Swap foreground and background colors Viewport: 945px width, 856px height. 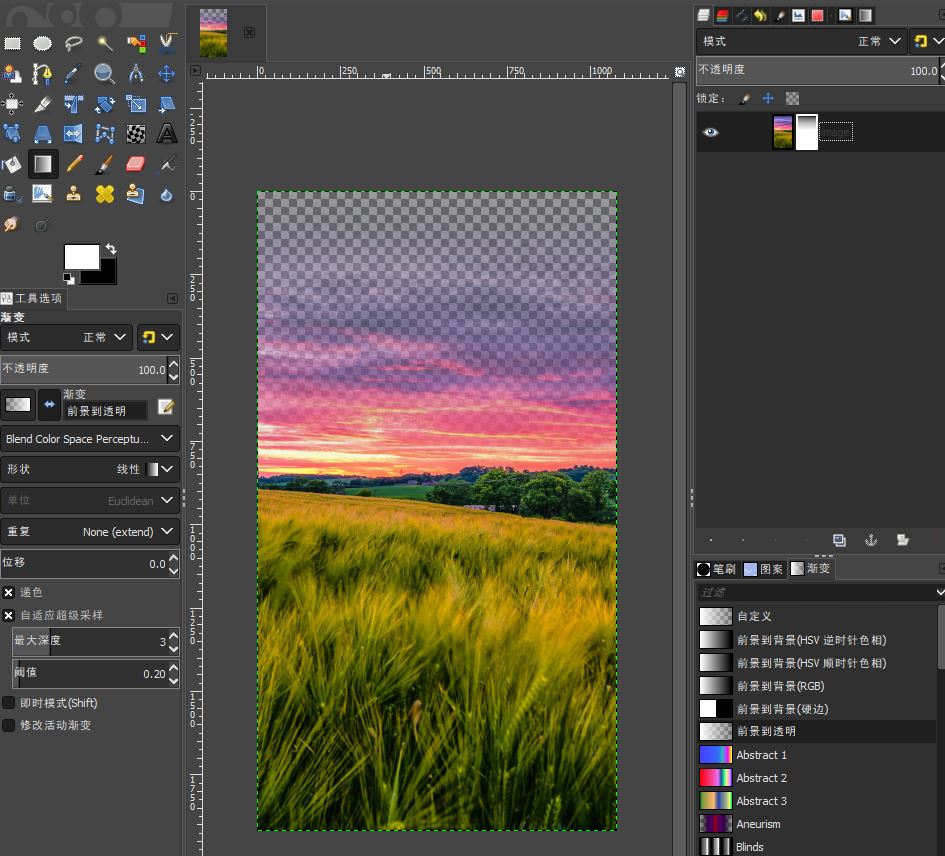pos(111,249)
